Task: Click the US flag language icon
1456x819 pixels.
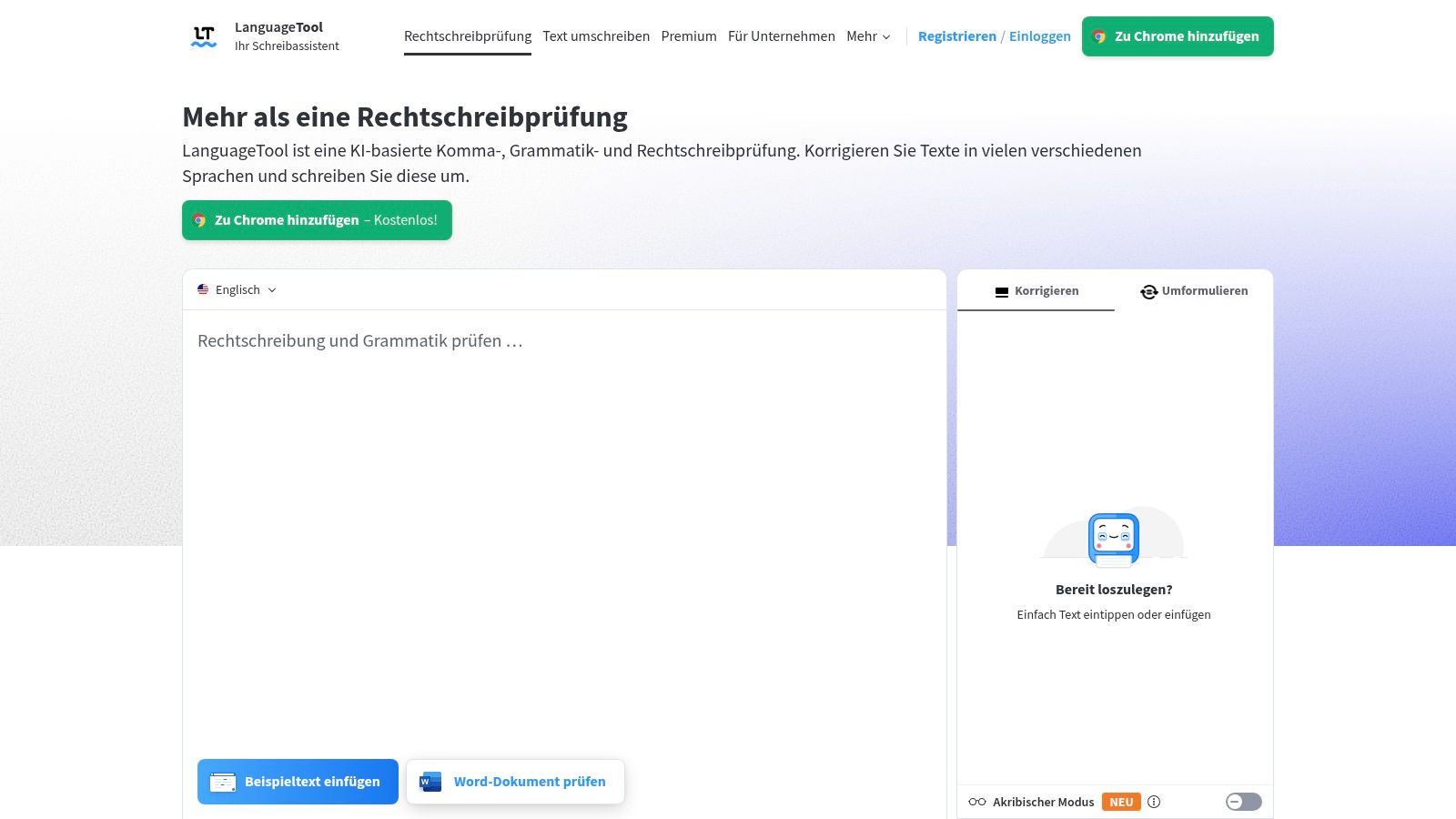Action: [x=203, y=289]
